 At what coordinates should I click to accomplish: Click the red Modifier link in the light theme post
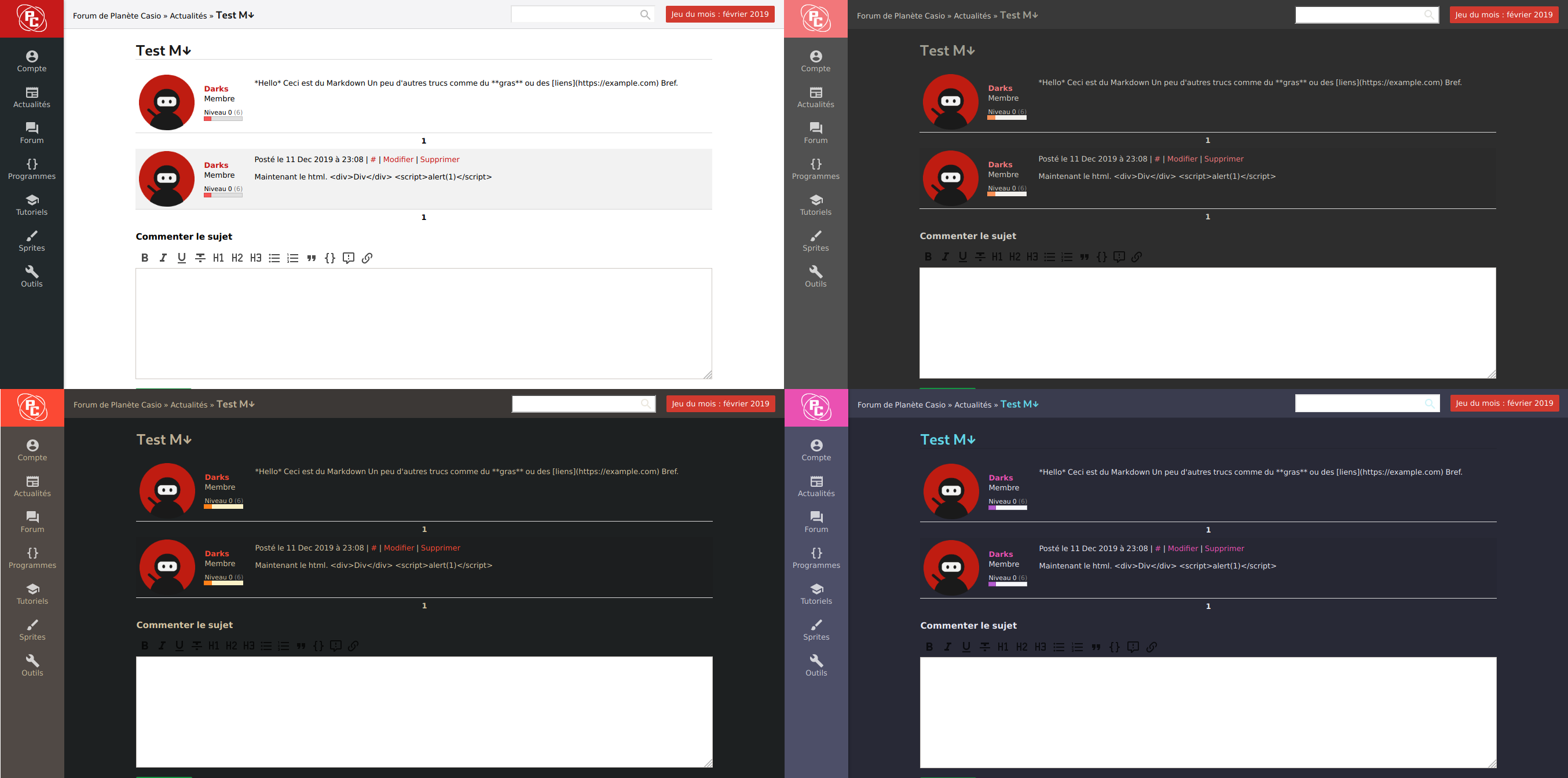pos(398,160)
